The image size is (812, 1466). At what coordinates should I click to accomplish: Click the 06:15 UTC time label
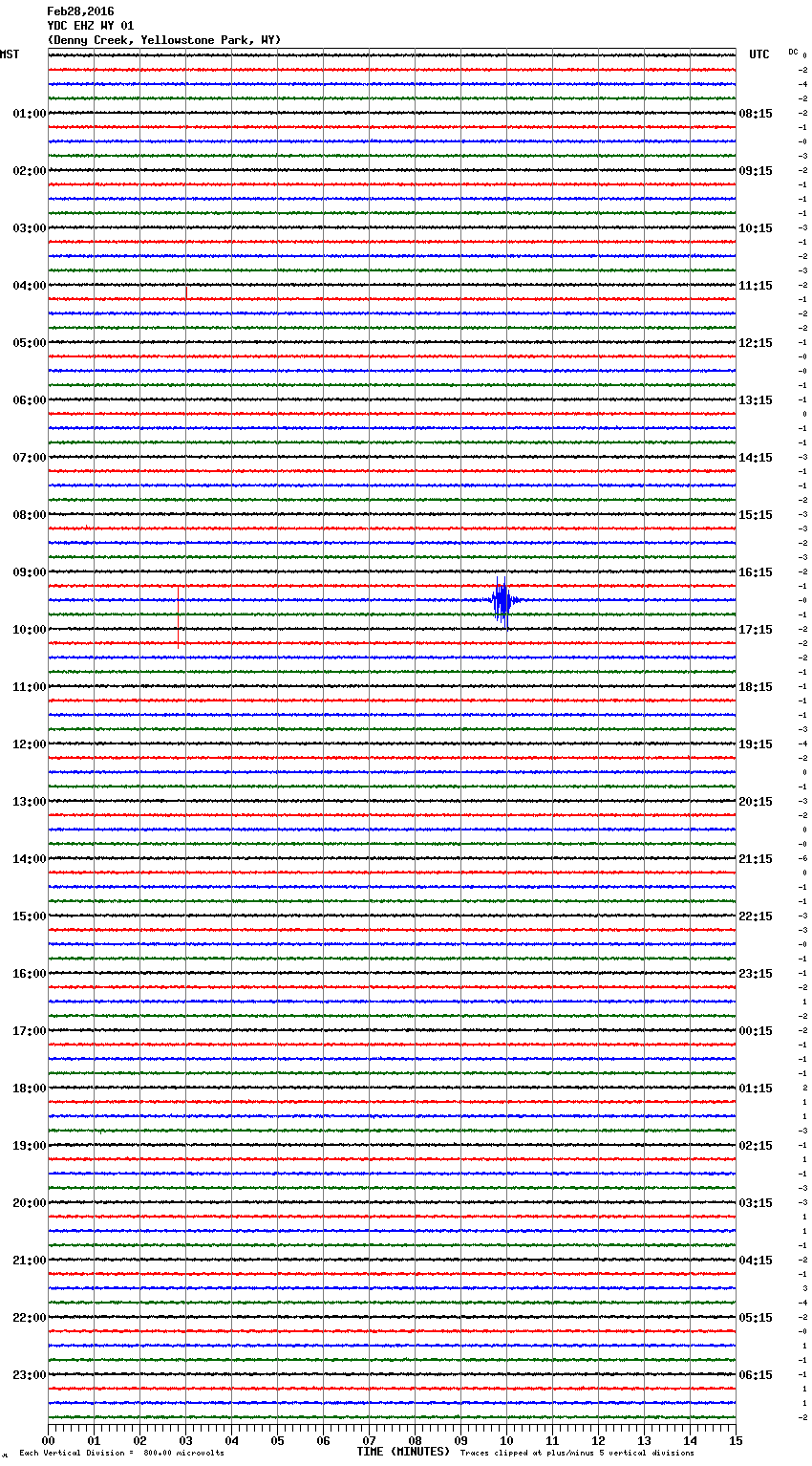point(756,1375)
